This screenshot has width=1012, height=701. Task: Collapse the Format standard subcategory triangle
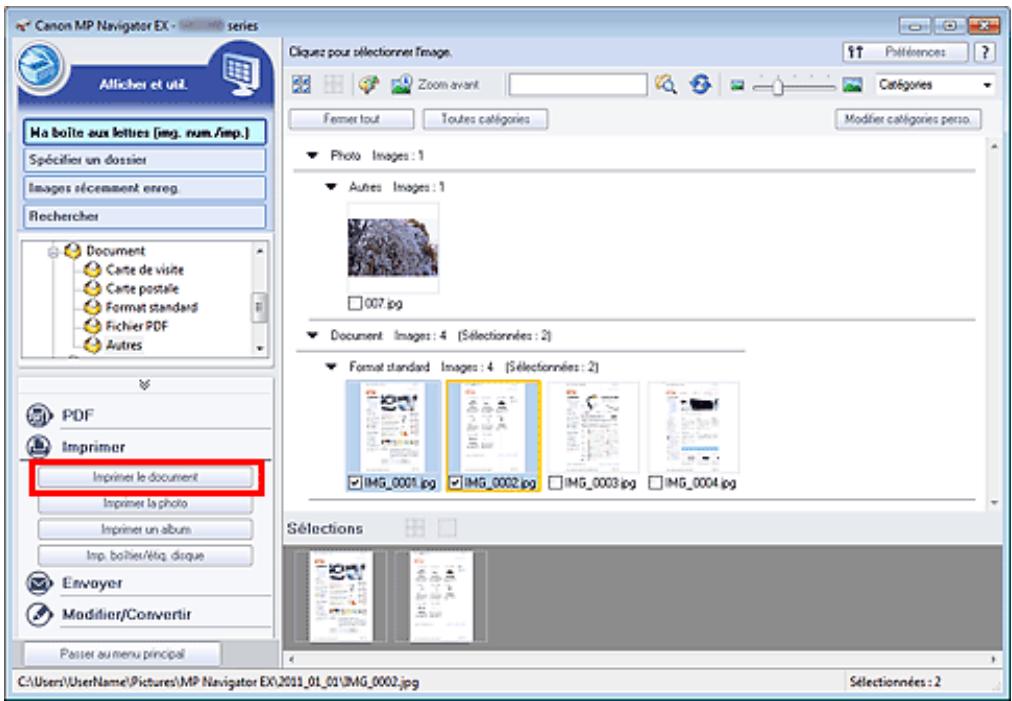point(331,367)
